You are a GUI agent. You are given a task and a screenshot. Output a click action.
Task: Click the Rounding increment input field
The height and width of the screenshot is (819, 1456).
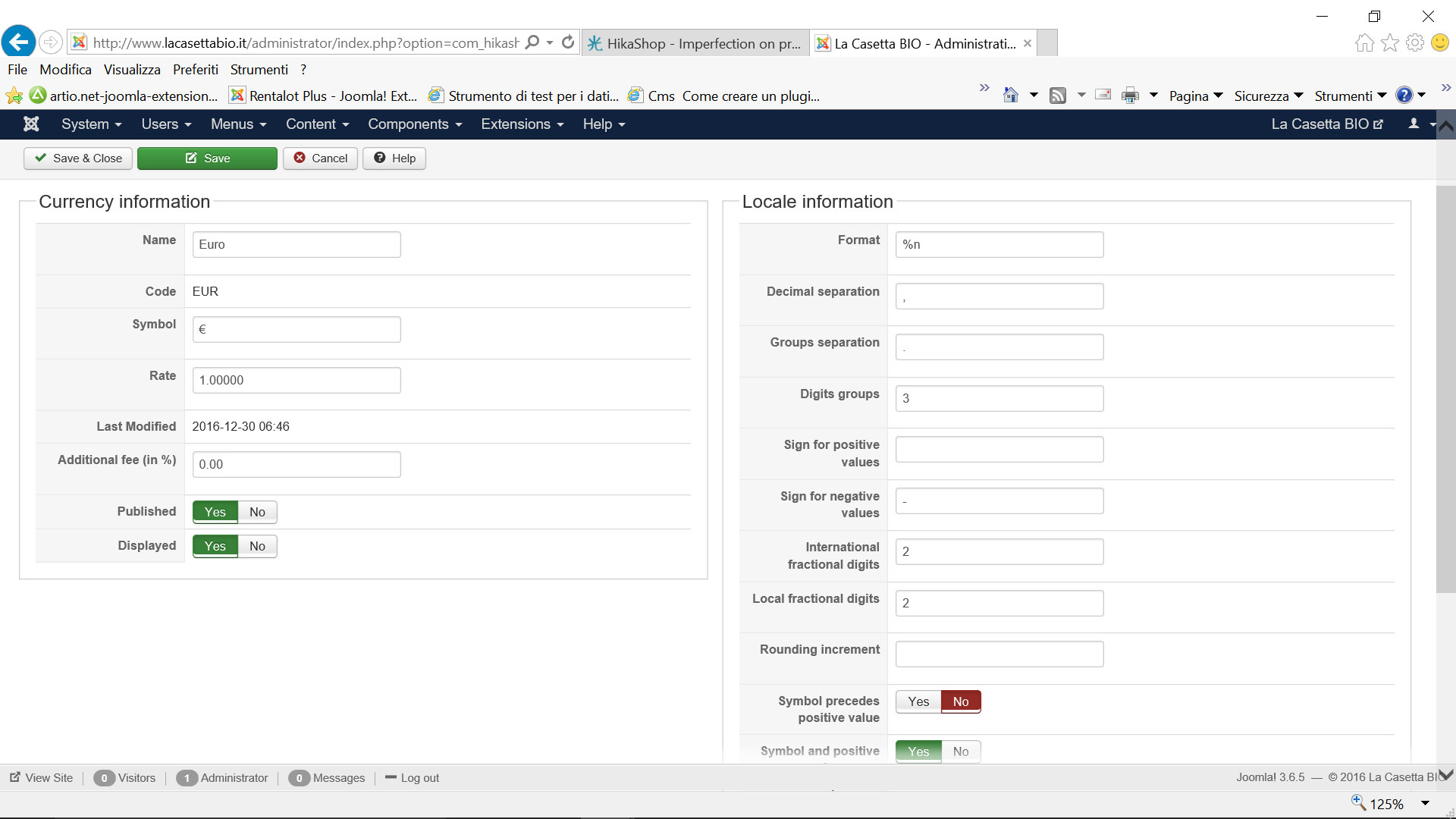tap(999, 654)
